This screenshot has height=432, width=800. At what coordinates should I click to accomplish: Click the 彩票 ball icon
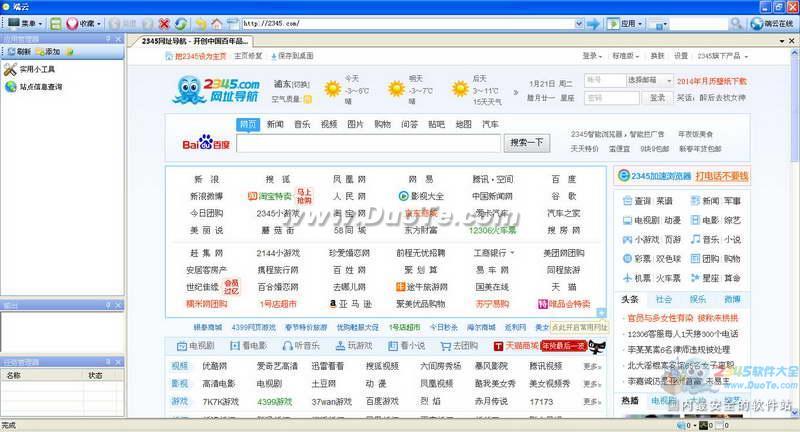coord(627,259)
